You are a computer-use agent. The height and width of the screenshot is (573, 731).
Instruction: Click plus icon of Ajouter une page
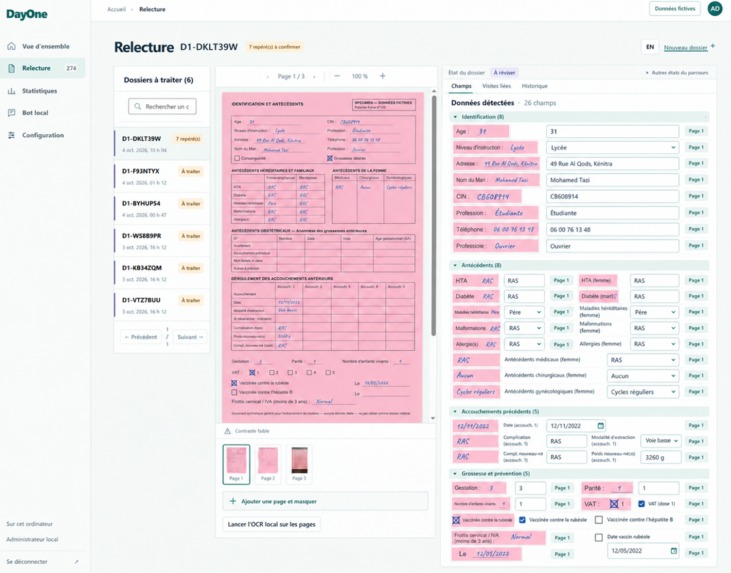233,501
